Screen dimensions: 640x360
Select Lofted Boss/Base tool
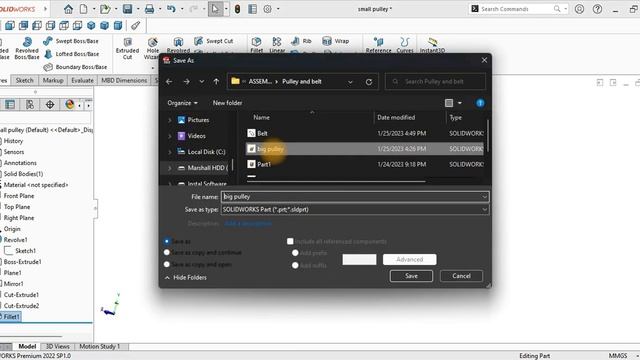click(71, 54)
